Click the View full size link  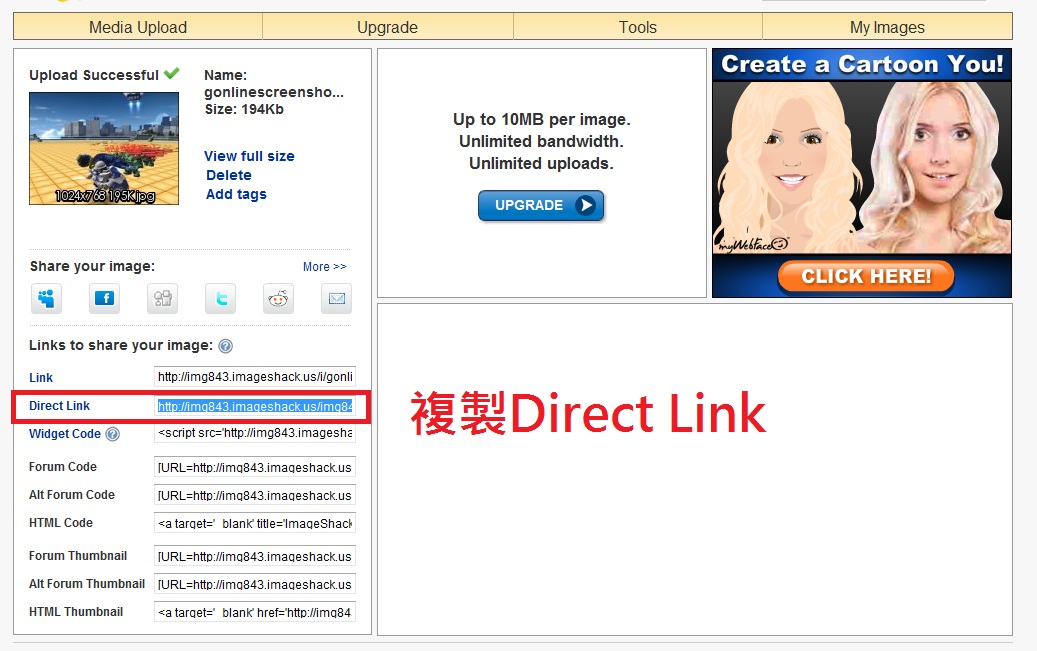(249, 156)
